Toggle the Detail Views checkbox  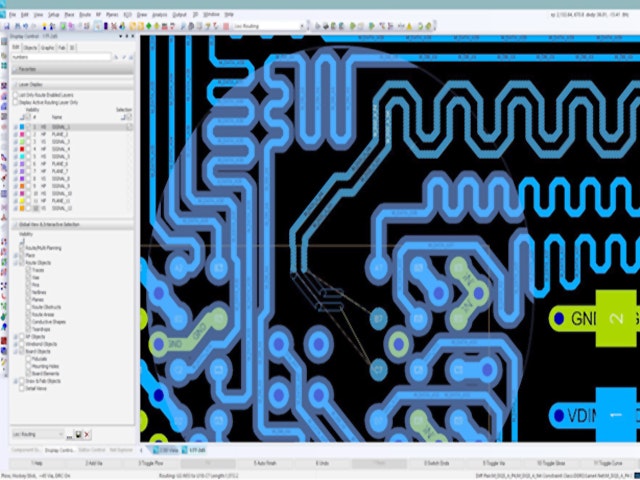(22, 389)
